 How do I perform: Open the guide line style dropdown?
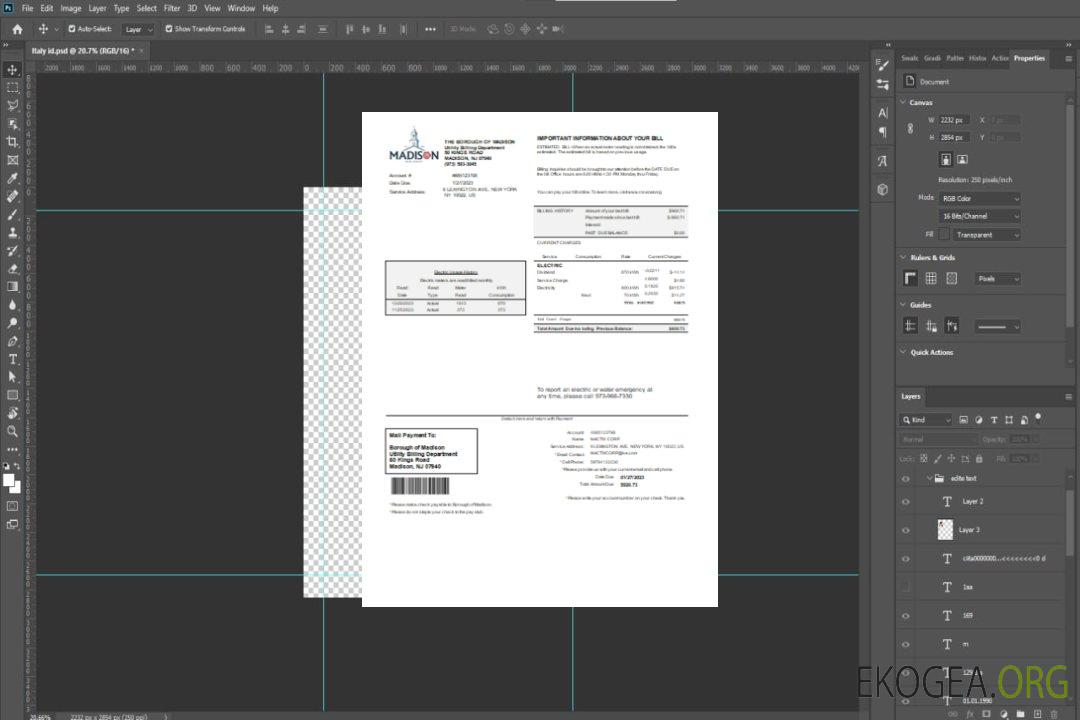pyautogui.click(x=997, y=327)
